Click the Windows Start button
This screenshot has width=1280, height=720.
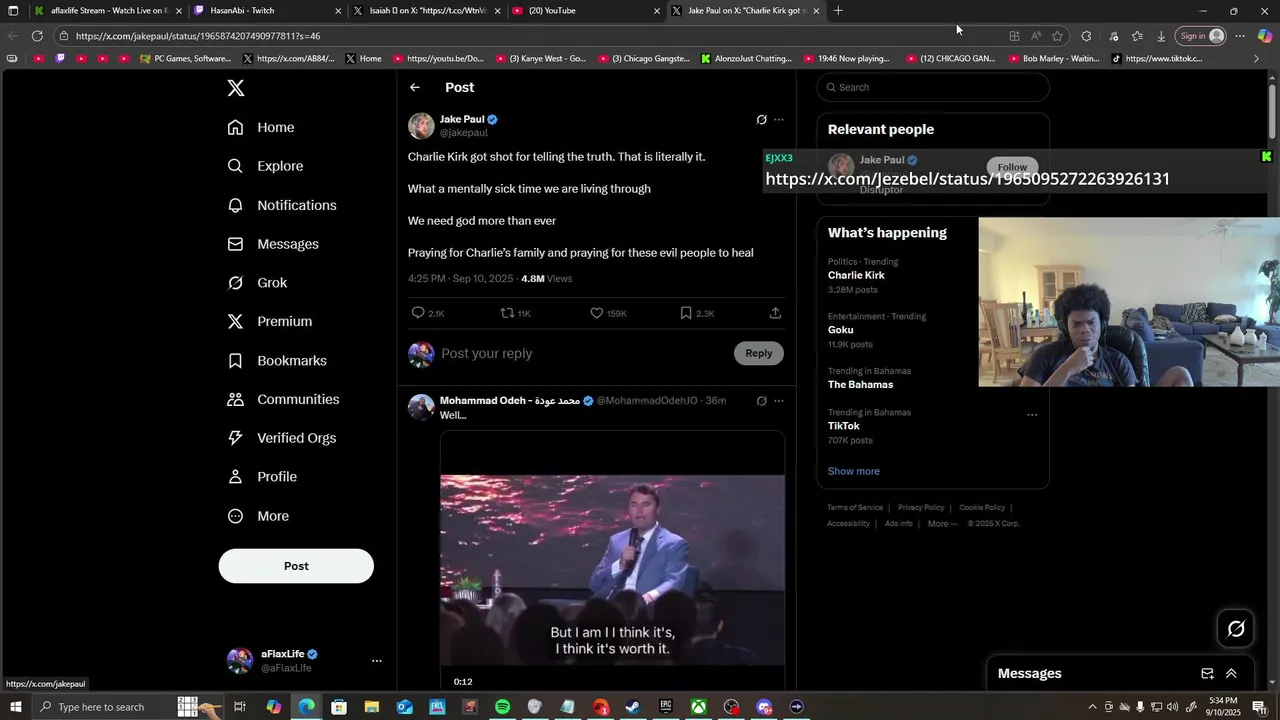tap(15, 707)
